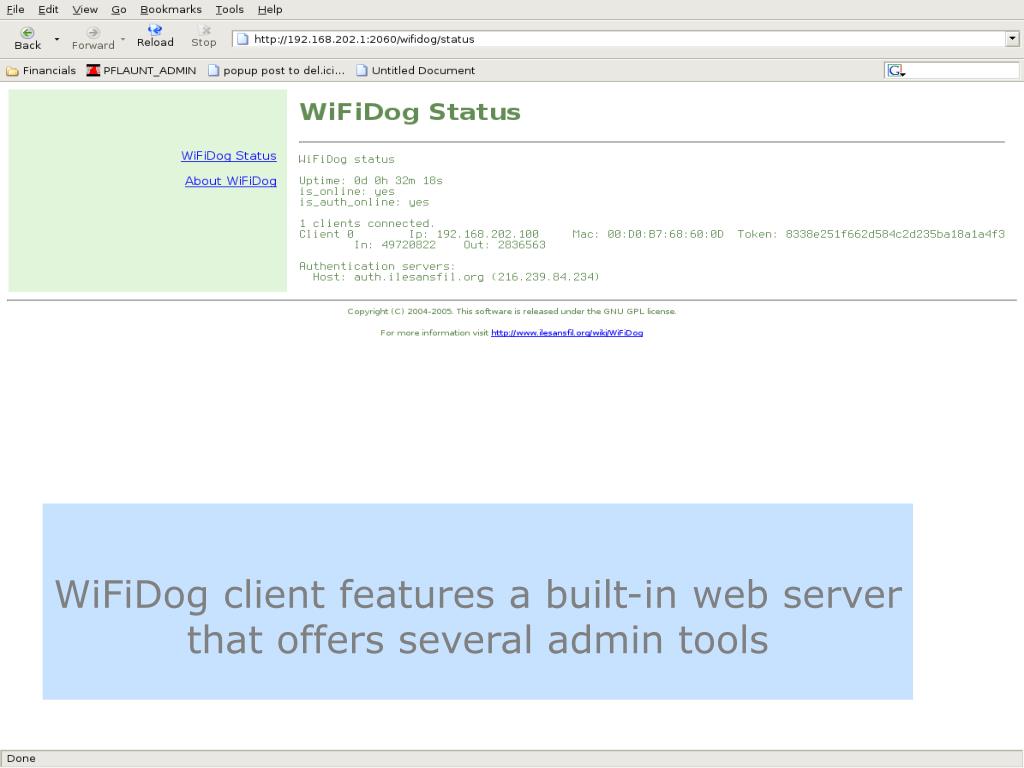Open the Edit menu
This screenshot has width=1024, height=768.
point(48,10)
